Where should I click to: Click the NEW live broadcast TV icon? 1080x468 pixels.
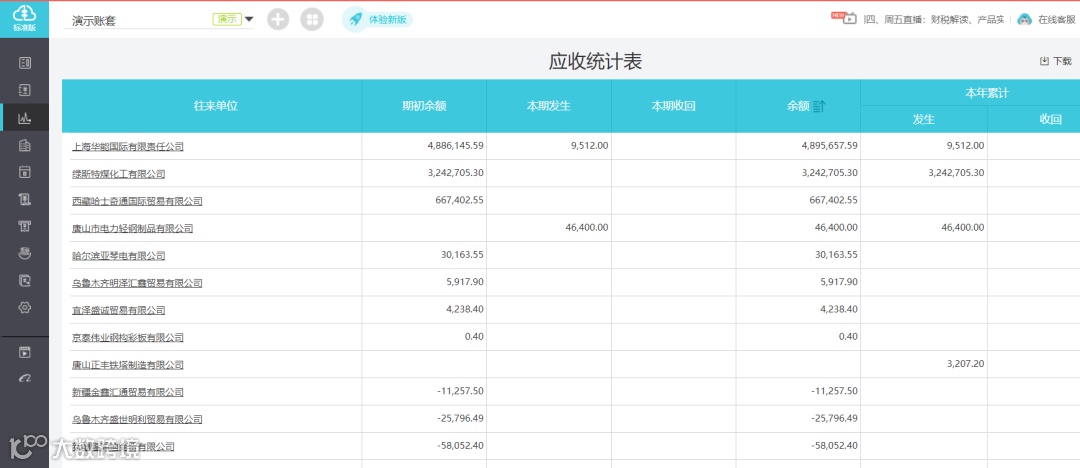tap(844, 18)
